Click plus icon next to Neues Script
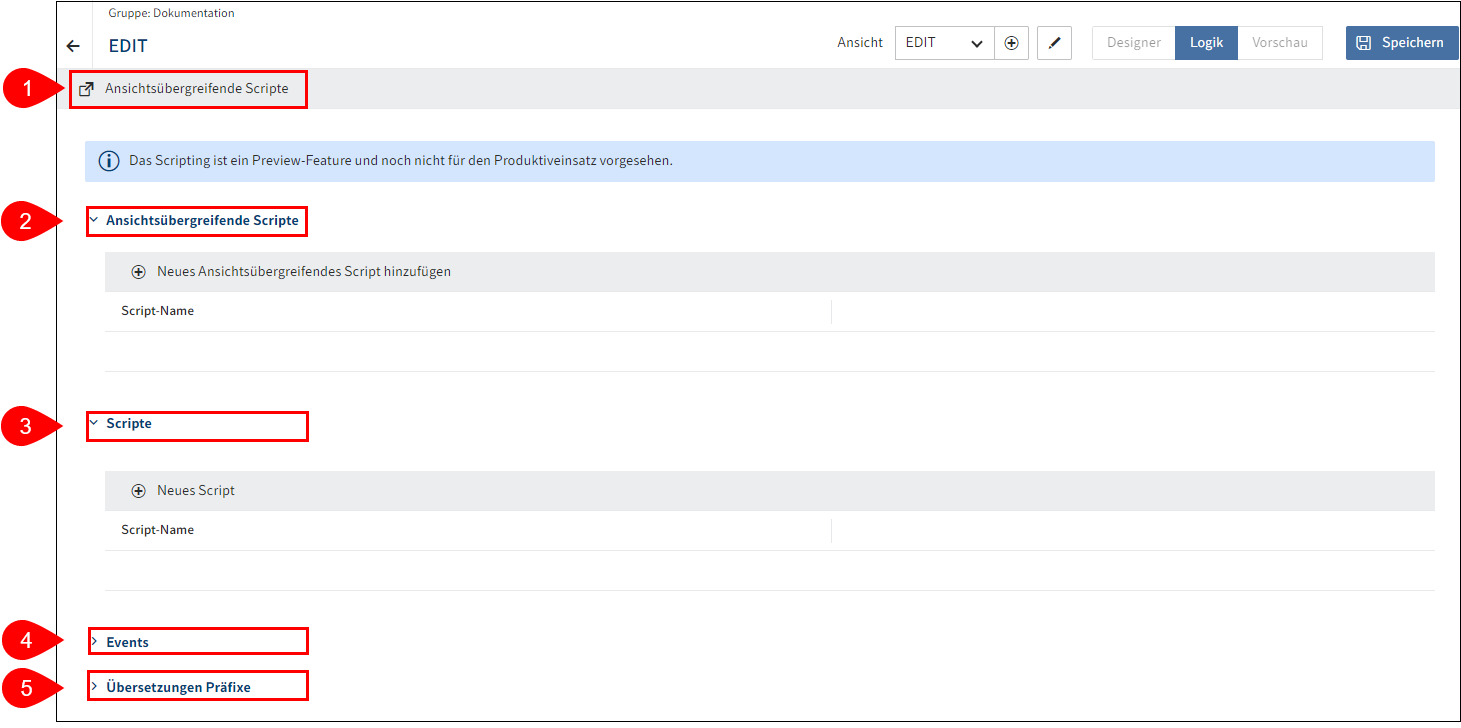 click(x=139, y=491)
